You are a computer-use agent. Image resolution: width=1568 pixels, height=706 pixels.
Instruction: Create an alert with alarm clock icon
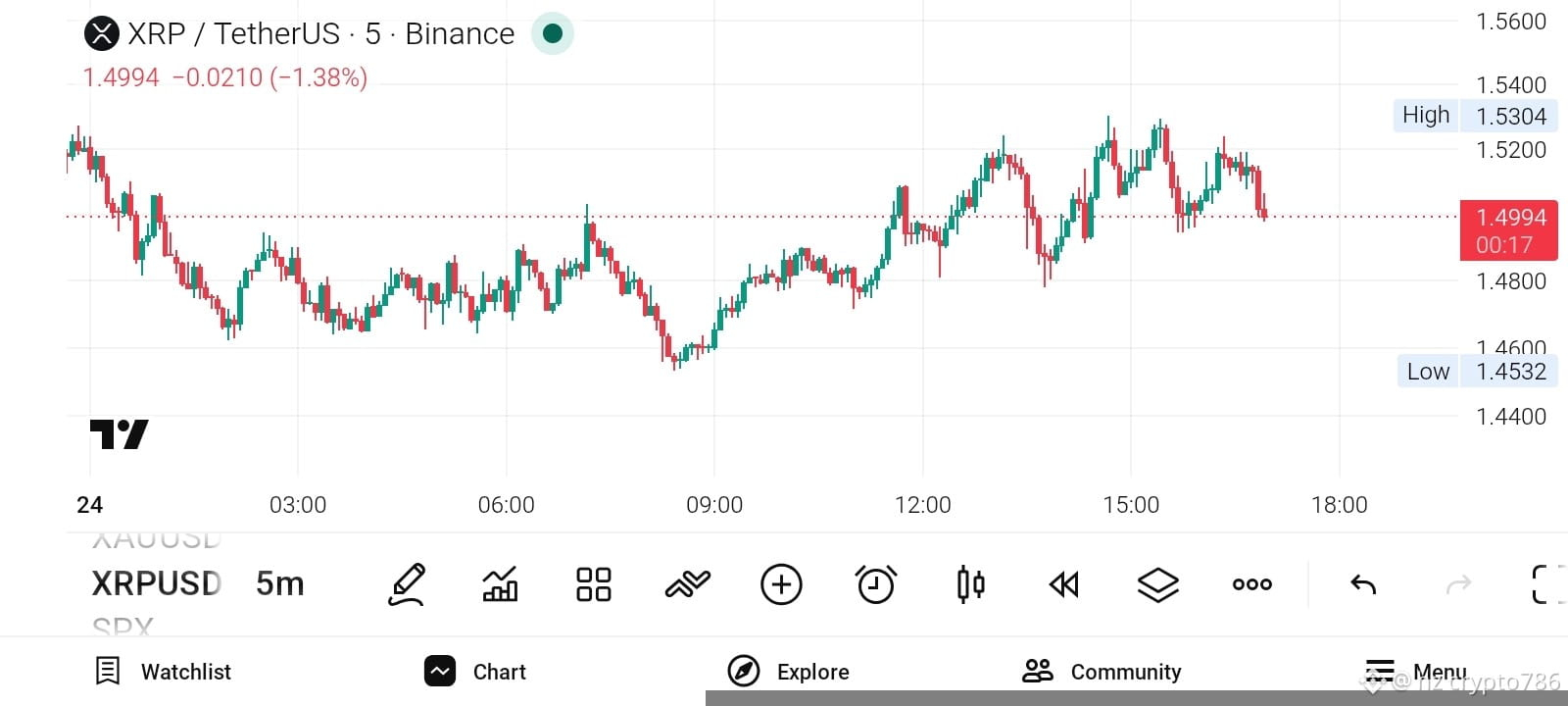pos(875,584)
